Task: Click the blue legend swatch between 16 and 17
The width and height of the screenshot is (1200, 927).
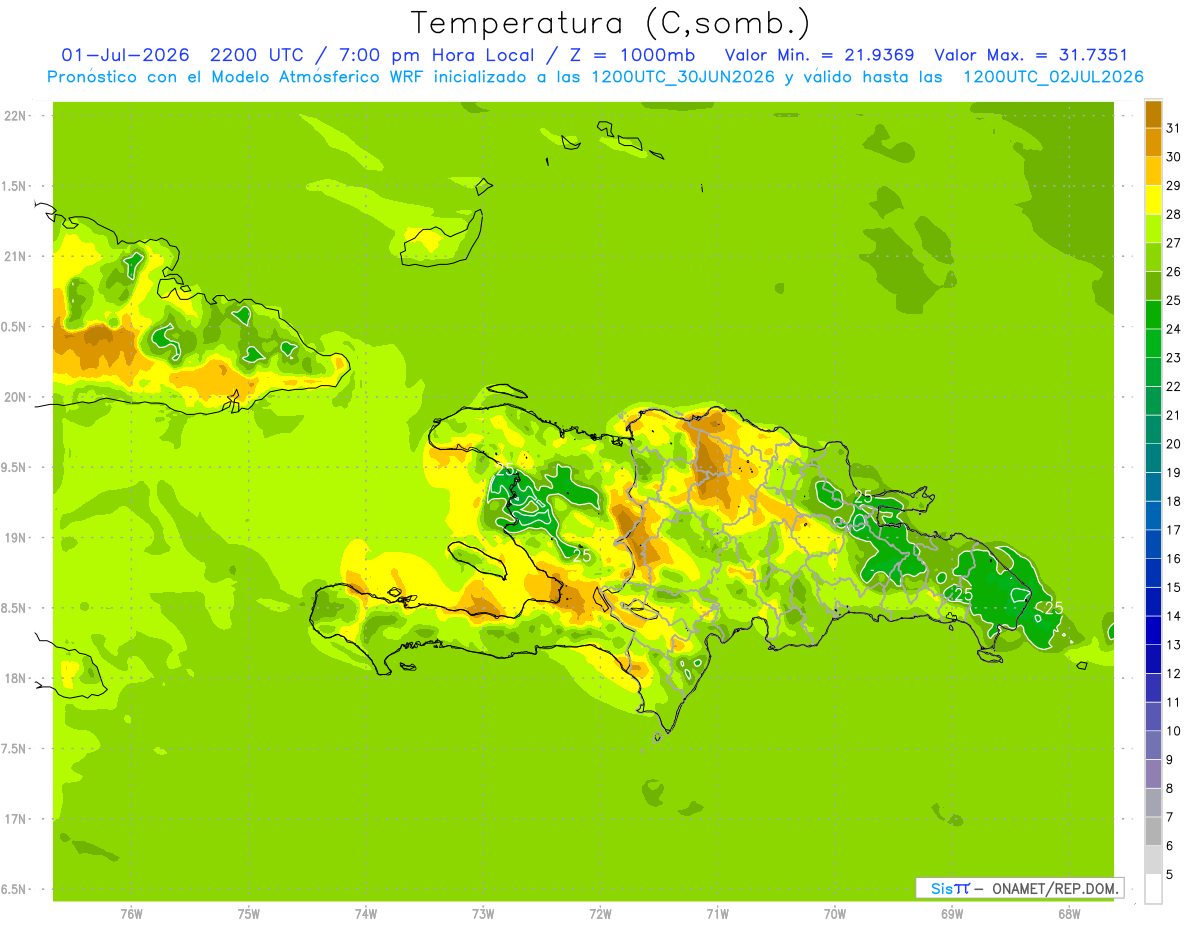Action: point(1153,545)
